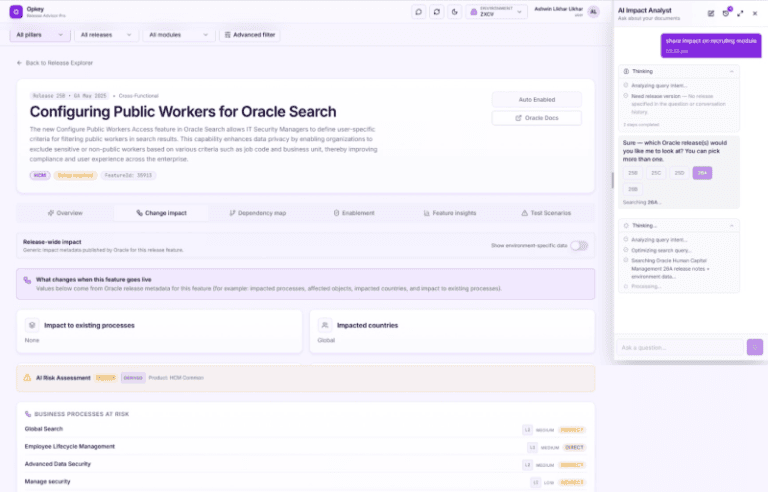Click the purple user message bubble
This screenshot has height=492, width=768.
[711, 46]
